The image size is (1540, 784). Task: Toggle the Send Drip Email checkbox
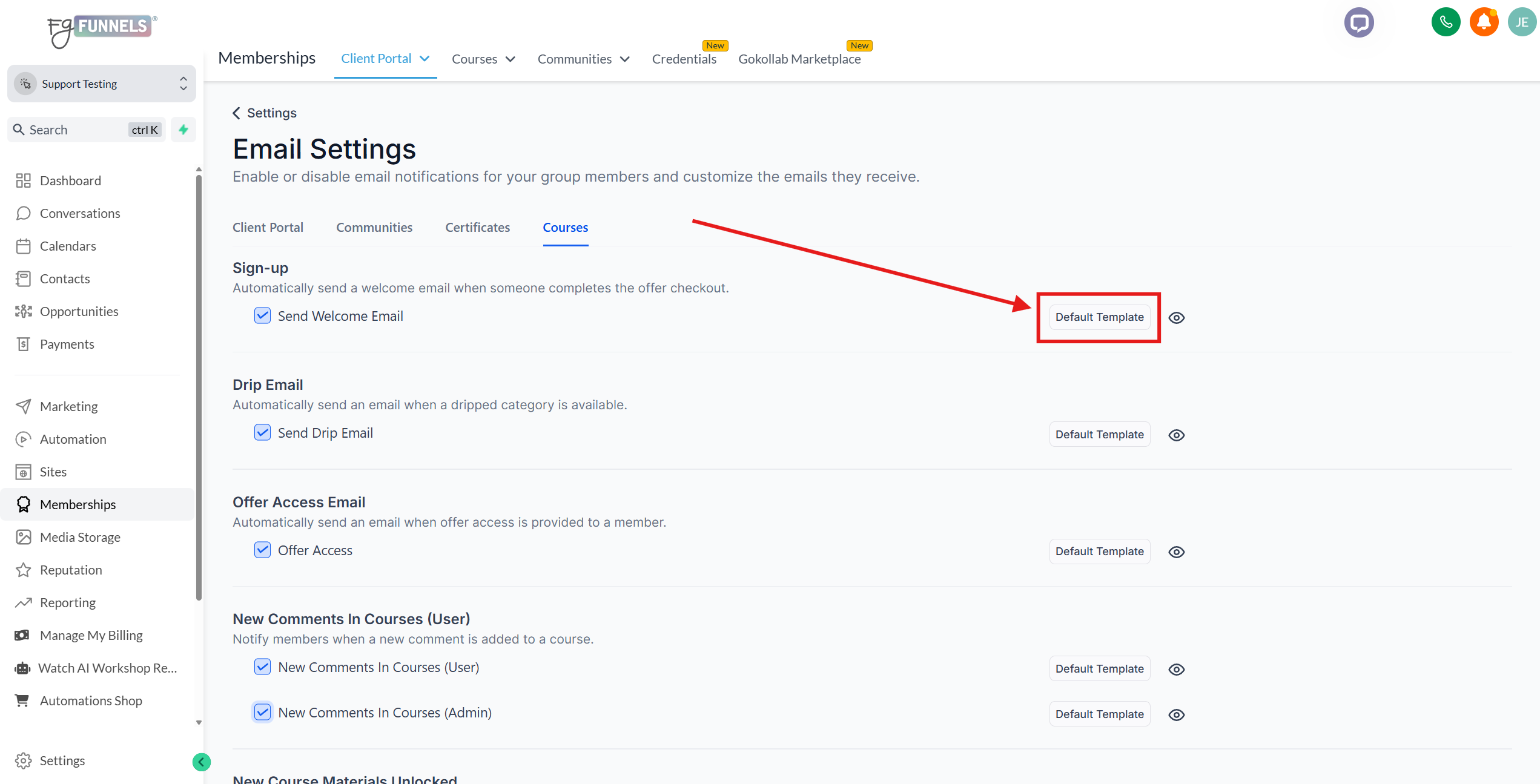(x=262, y=433)
